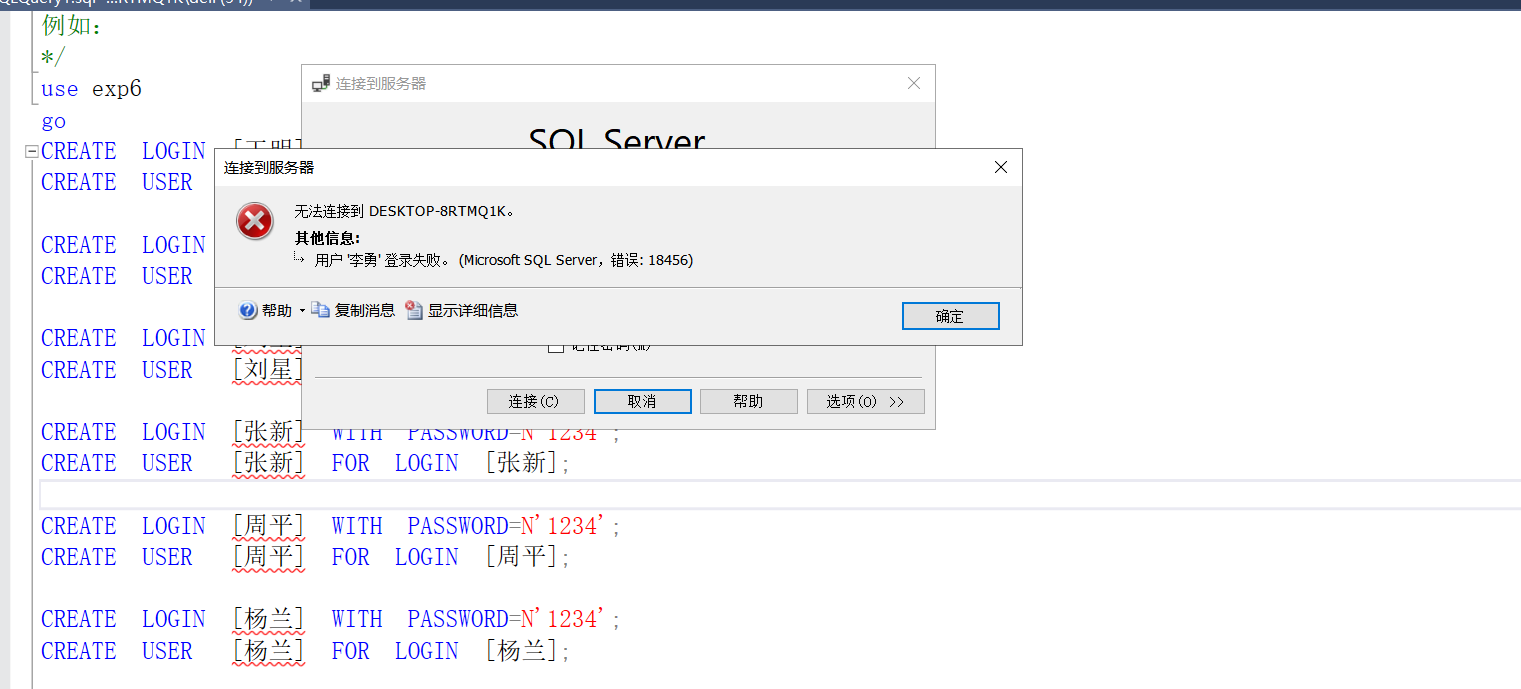Click the 周平 login name in editor
The image size is (1521, 689).
tap(267, 525)
